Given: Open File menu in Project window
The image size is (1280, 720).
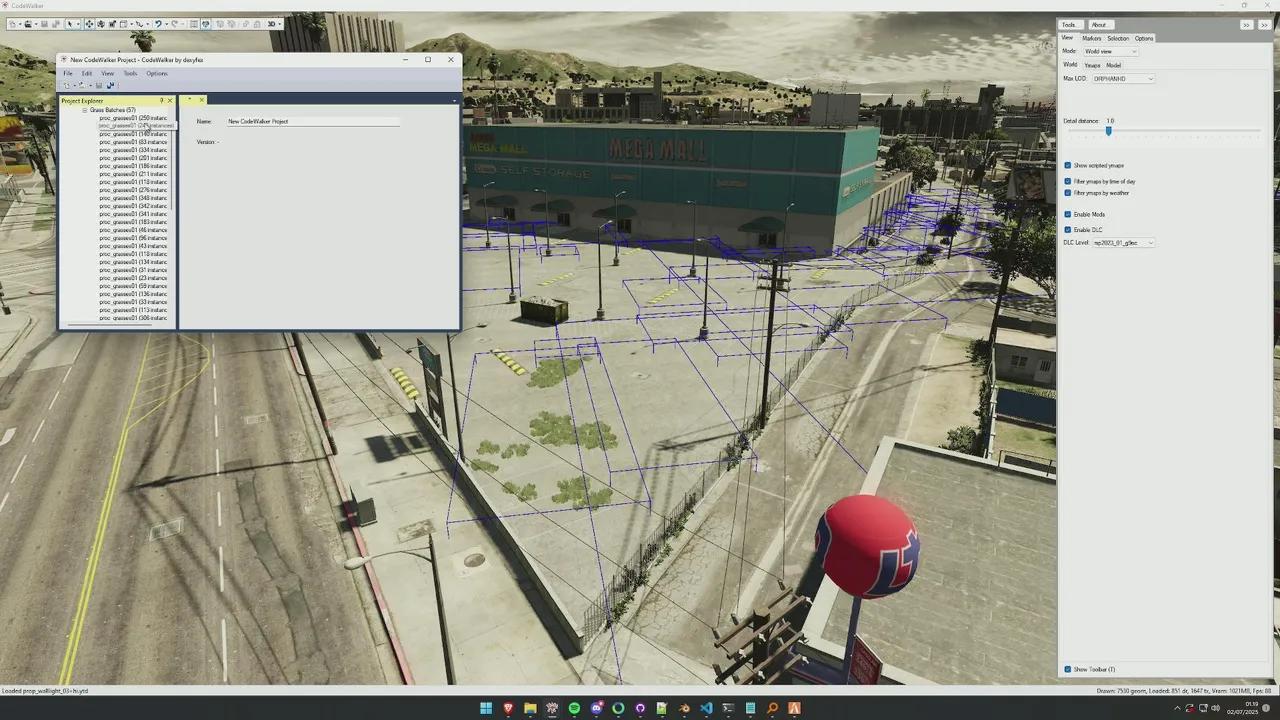Looking at the screenshot, I should (x=68, y=73).
